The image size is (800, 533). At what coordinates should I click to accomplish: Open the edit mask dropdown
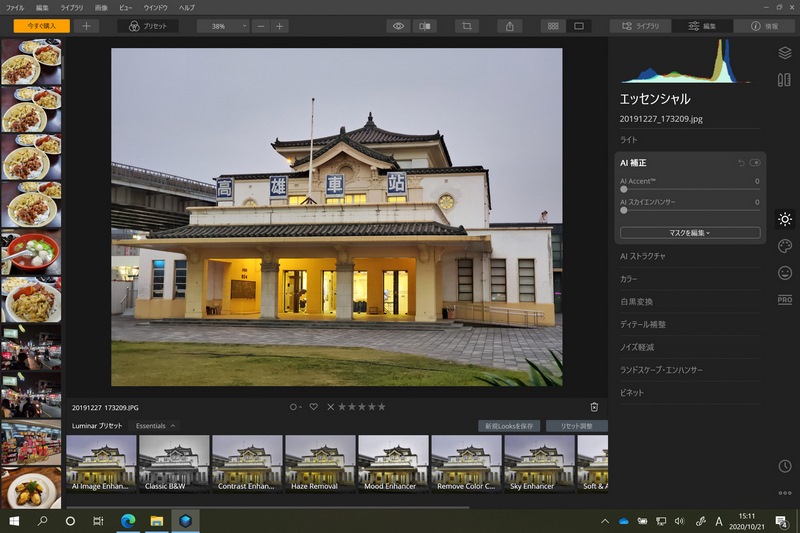tap(690, 233)
